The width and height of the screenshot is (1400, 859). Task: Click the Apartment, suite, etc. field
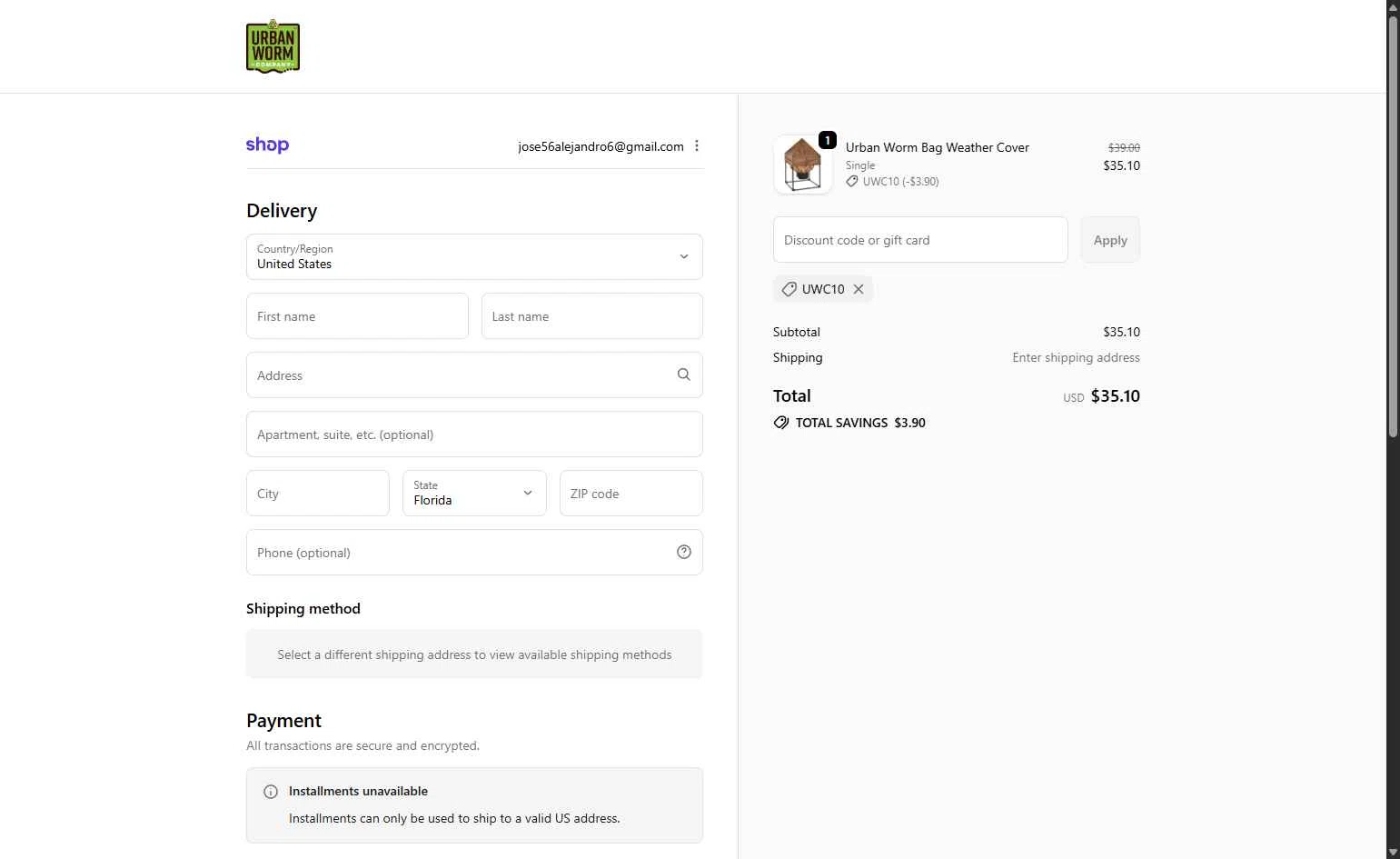pos(474,434)
